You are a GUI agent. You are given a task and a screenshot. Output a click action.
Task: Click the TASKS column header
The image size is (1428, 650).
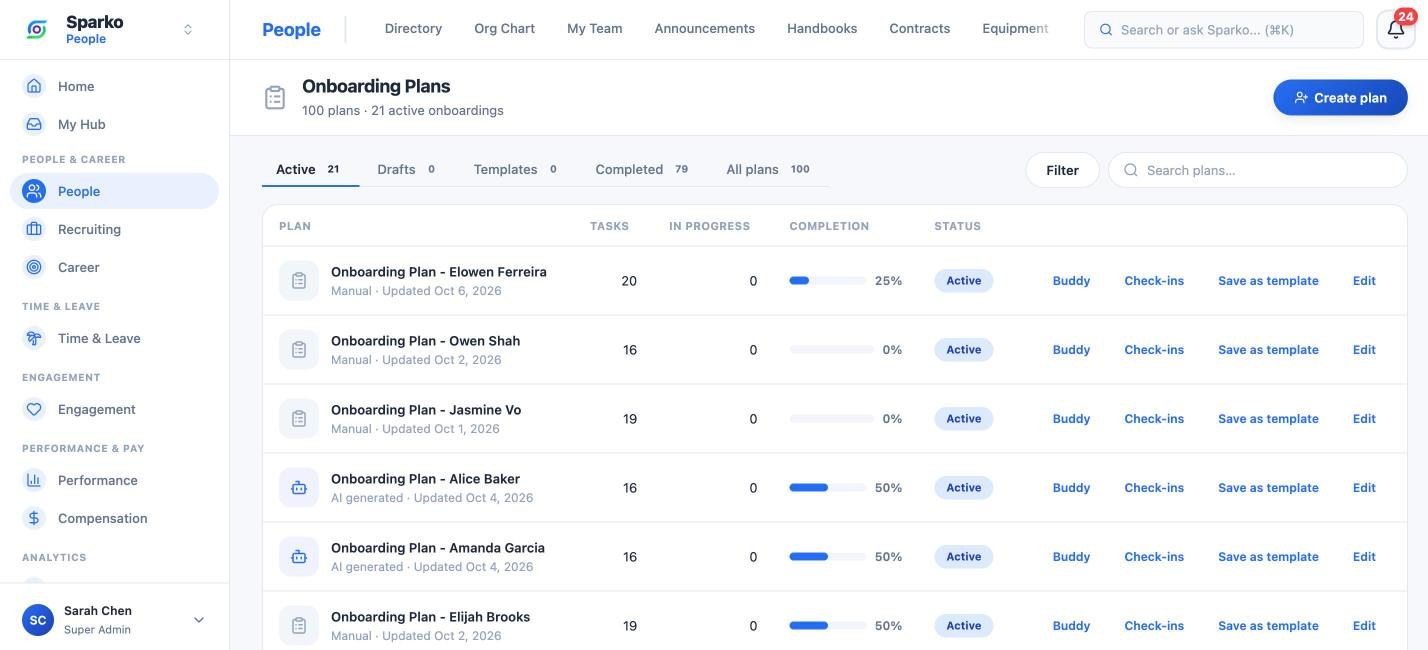coord(609,226)
